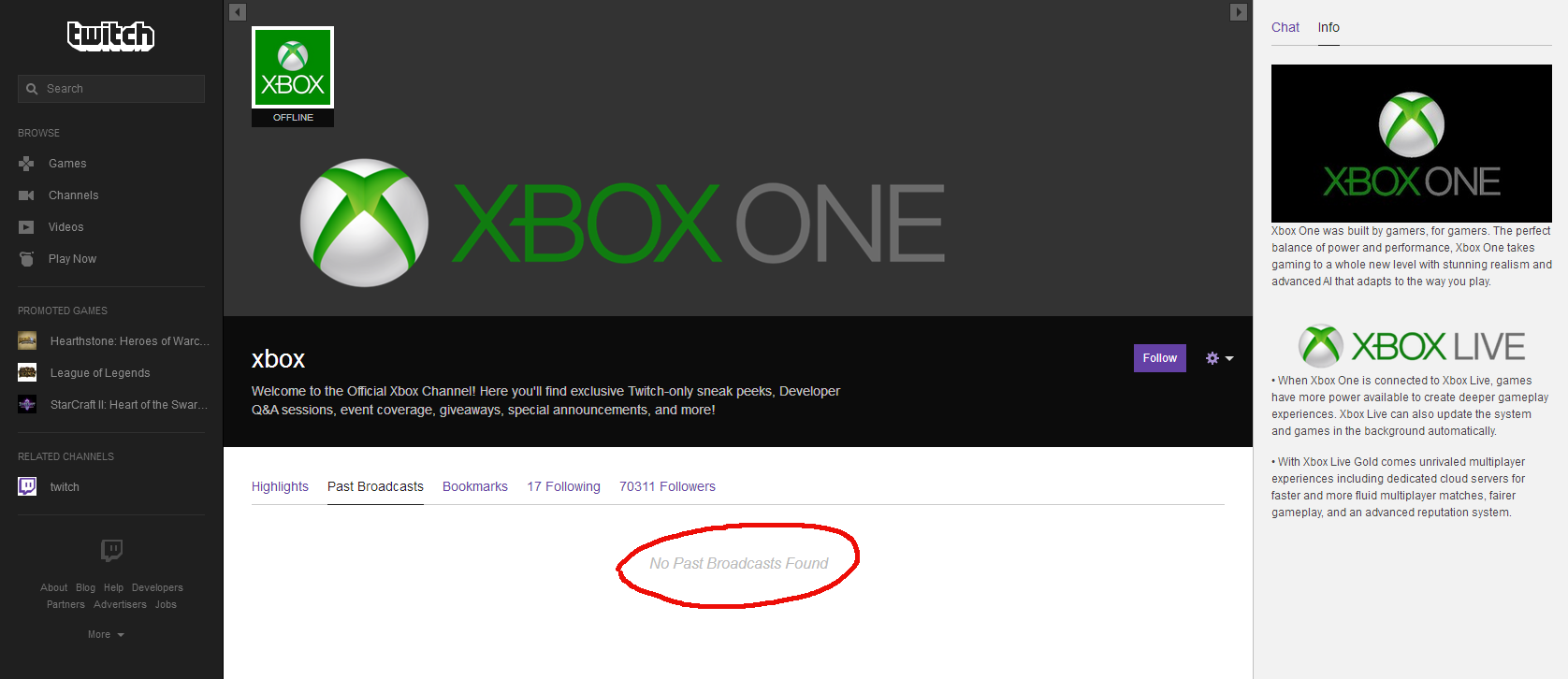Open the Bookmarks tab
Screen dimensions: 1568x679
point(474,486)
